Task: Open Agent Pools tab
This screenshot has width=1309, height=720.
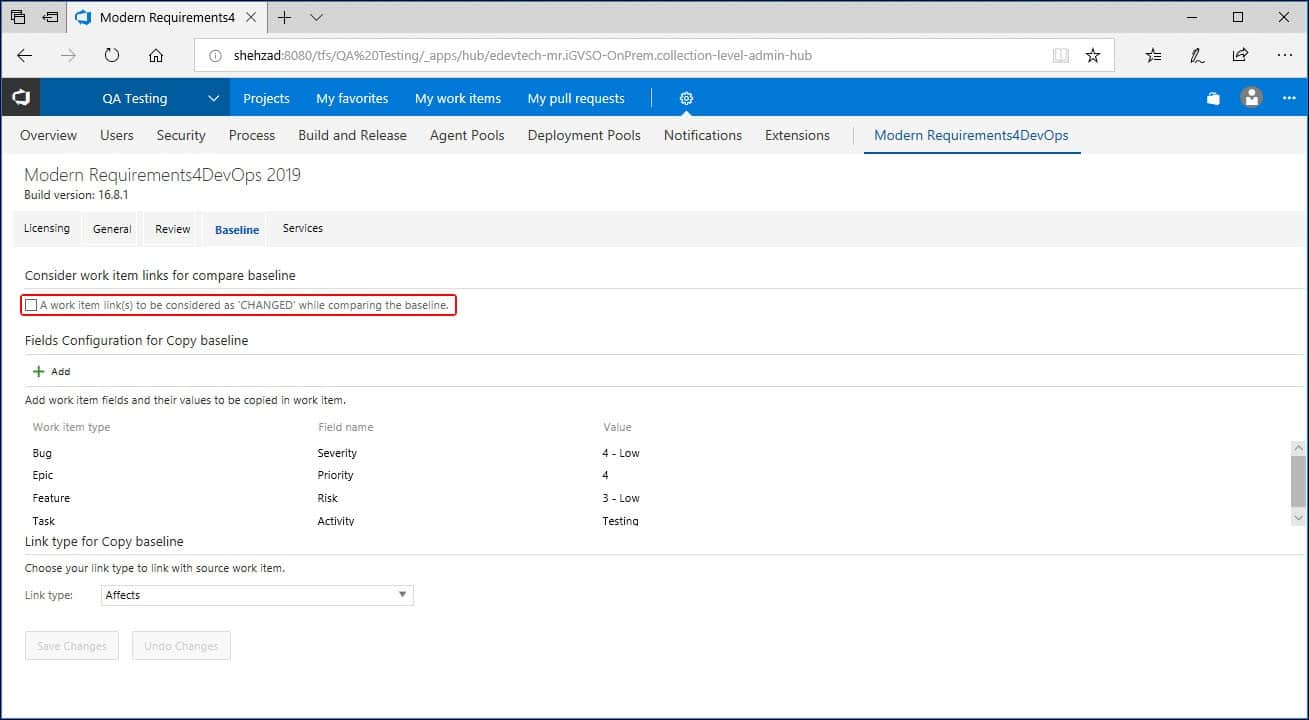Action: coord(467,135)
